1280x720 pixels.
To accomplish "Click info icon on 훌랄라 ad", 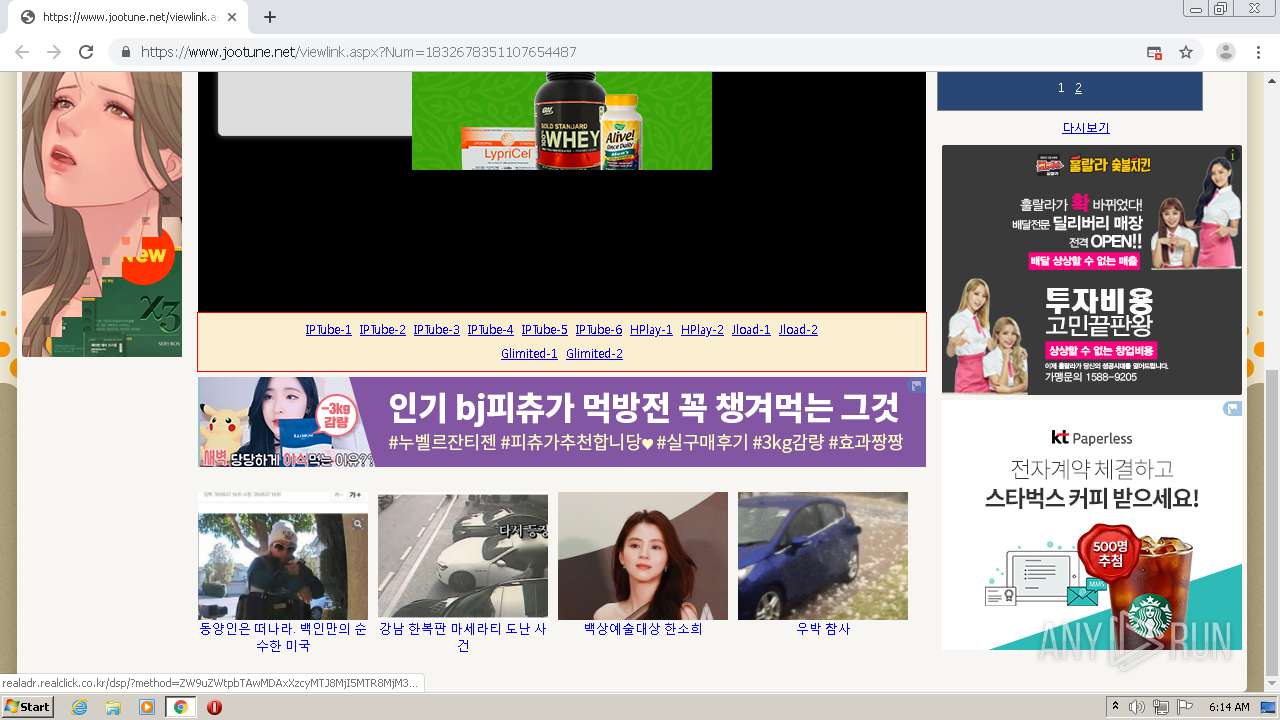I will 1233,155.
